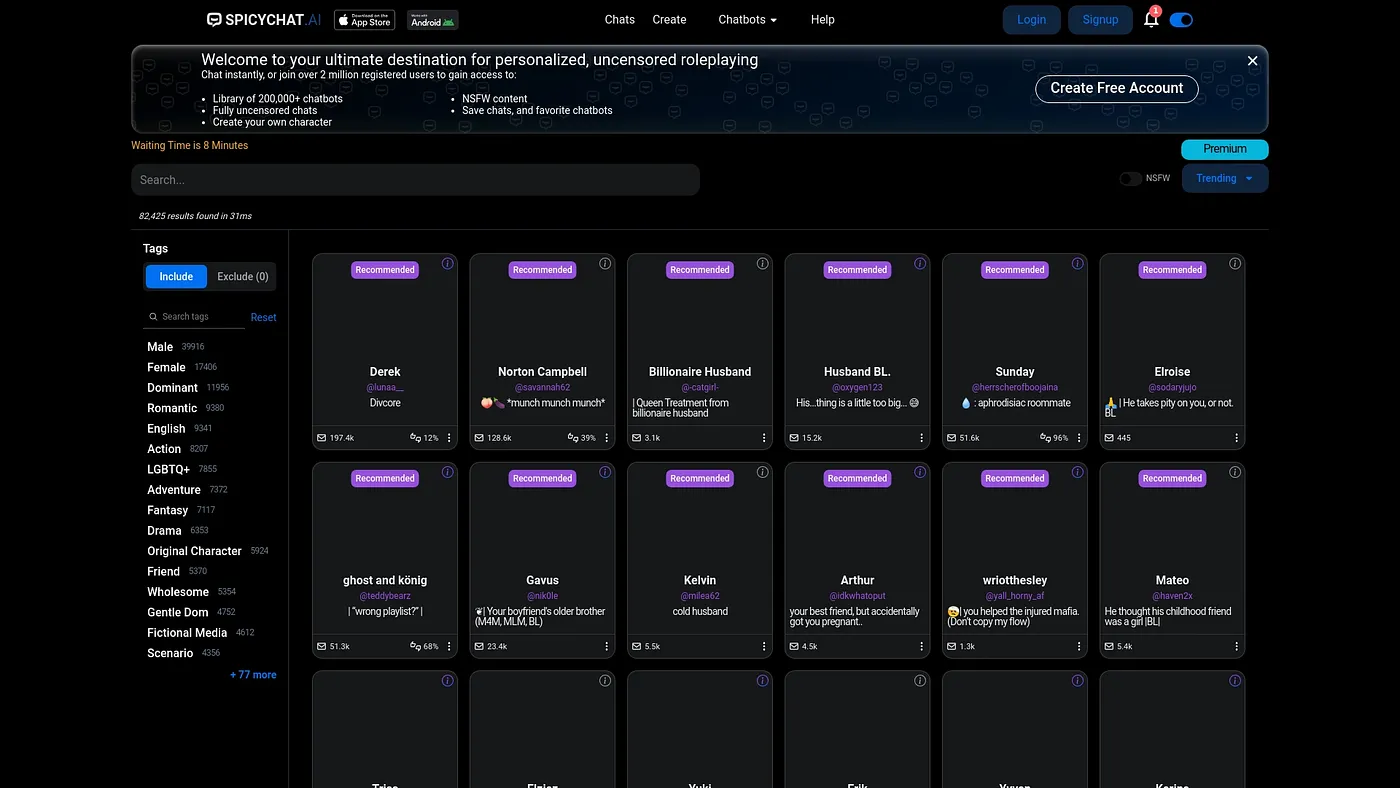Close the welcome banner with X

click(x=1252, y=61)
